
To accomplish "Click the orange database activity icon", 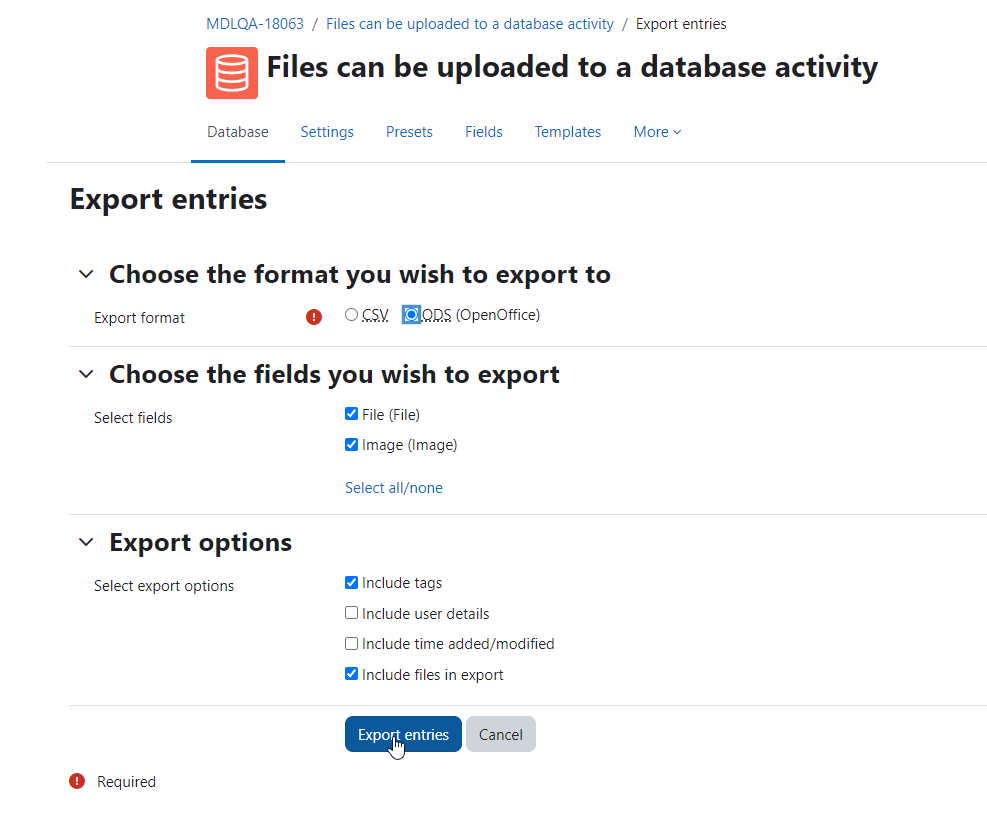I will [232, 73].
